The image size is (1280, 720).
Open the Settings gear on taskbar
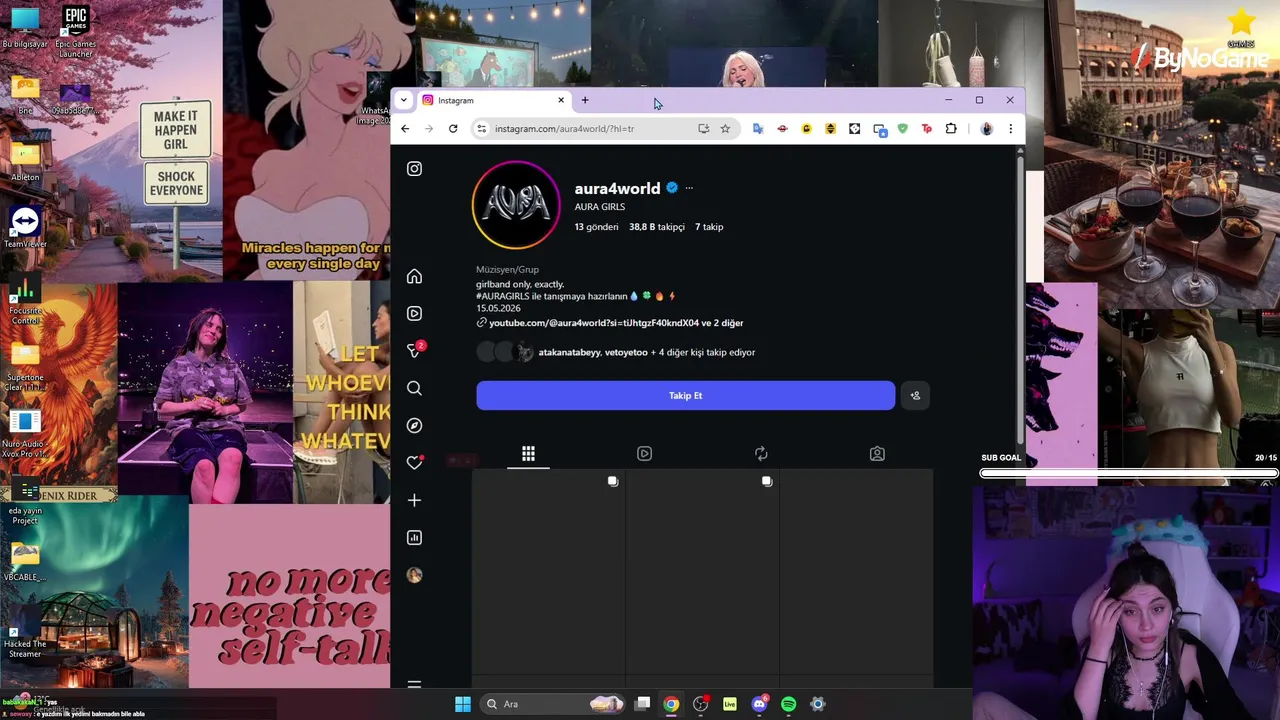tap(818, 704)
